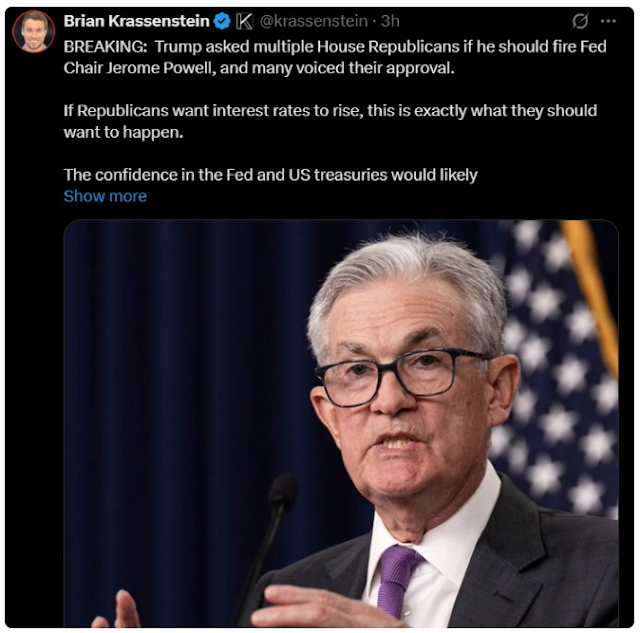Click the blue verified checkmark badge
The width and height of the screenshot is (640, 633).
tap(222, 21)
